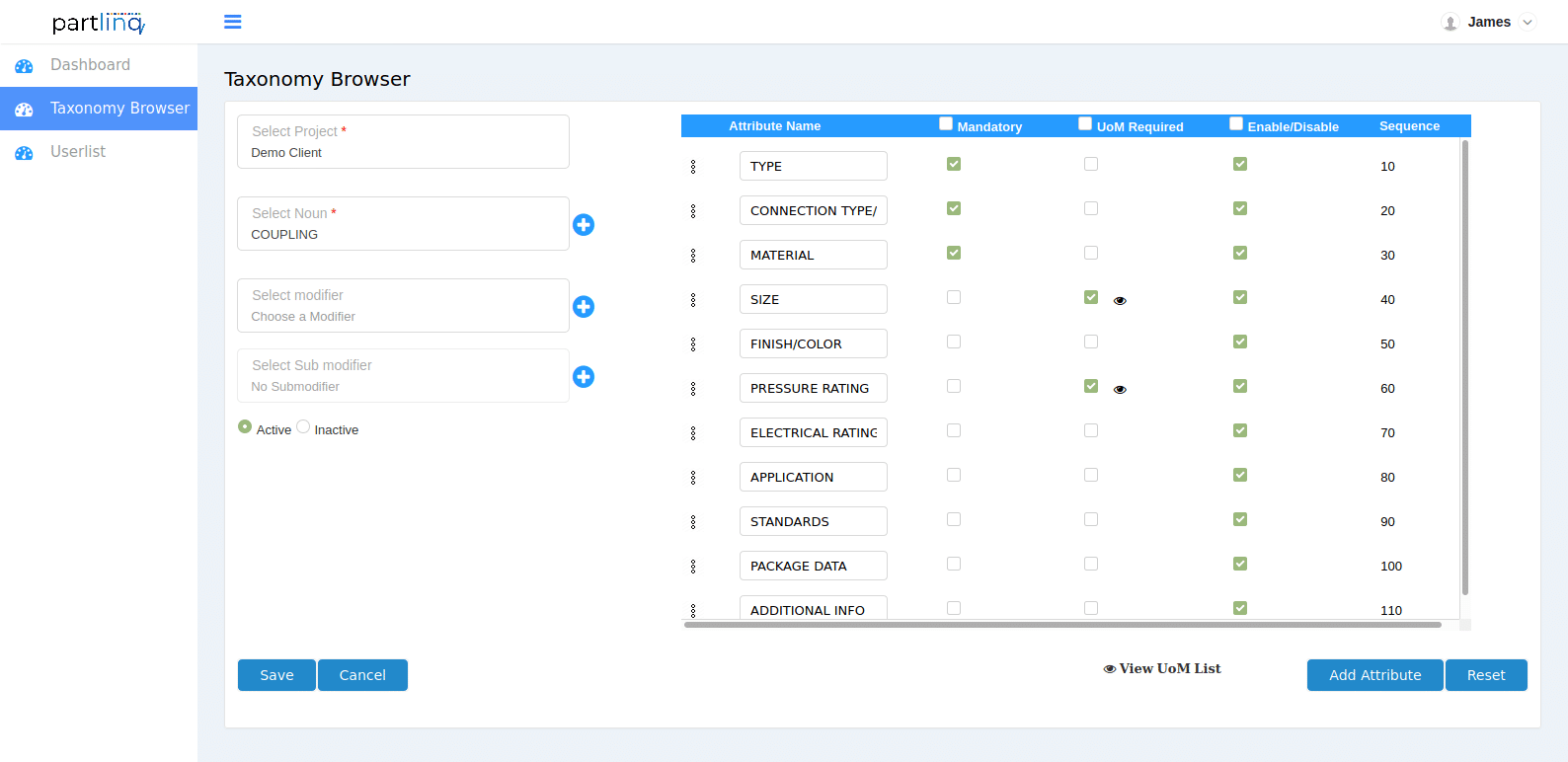Click the Save button
Image resolution: width=1568 pixels, height=762 pixels.
(x=276, y=675)
